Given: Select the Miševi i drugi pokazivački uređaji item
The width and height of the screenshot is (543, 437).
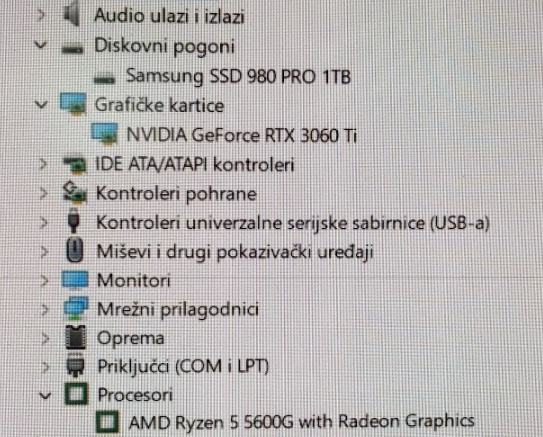Looking at the screenshot, I should tap(235, 252).
